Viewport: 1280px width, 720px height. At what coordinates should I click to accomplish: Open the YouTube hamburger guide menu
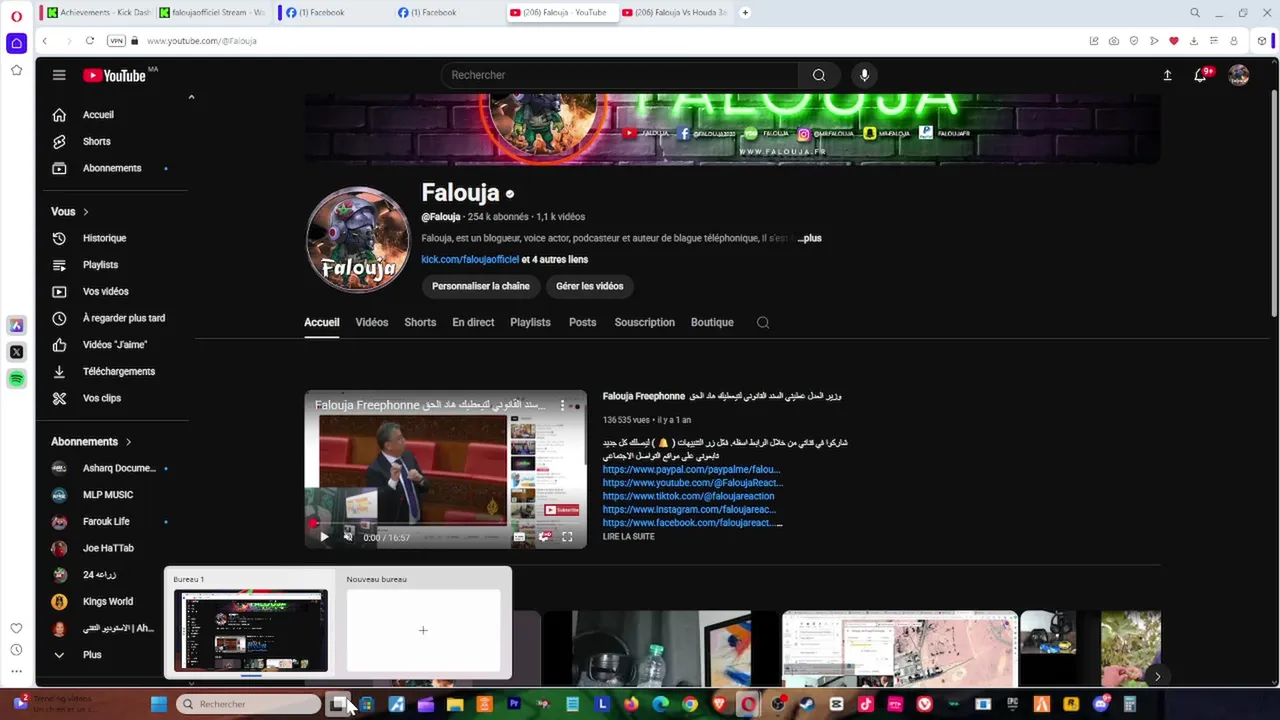pos(59,75)
